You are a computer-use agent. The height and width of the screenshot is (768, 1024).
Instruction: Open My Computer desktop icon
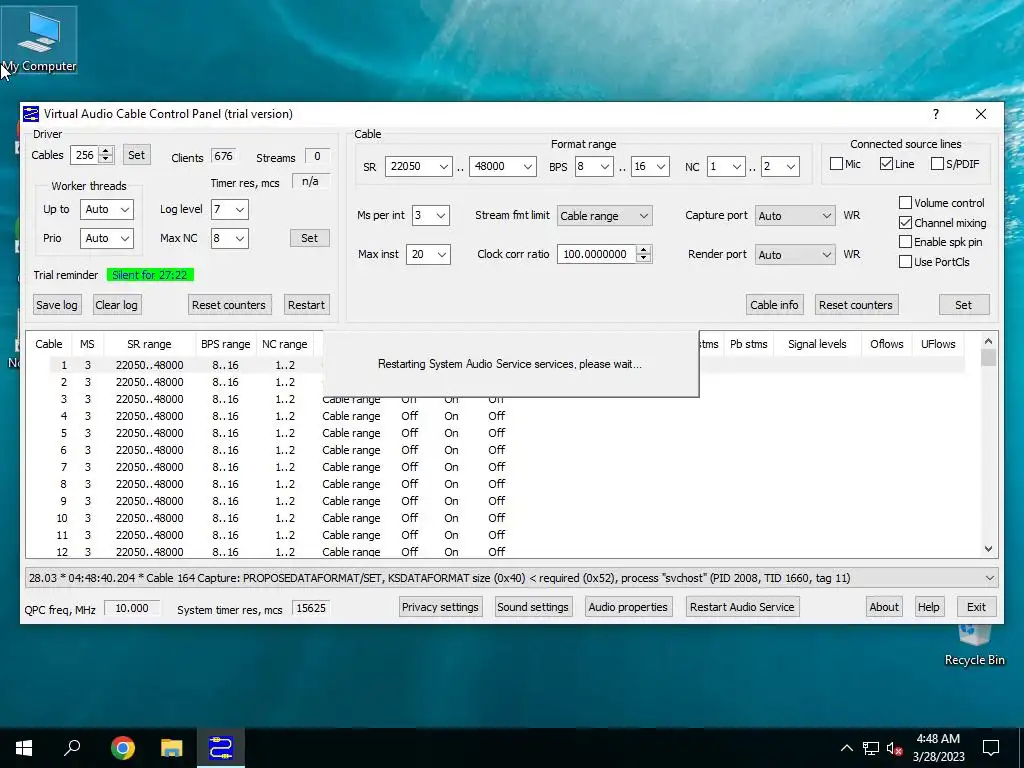pos(39,40)
